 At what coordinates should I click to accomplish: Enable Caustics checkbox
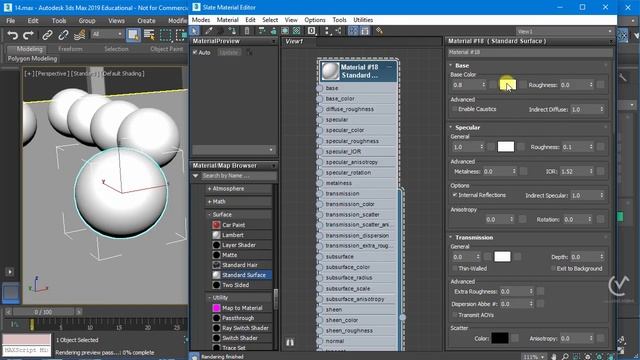pos(454,109)
